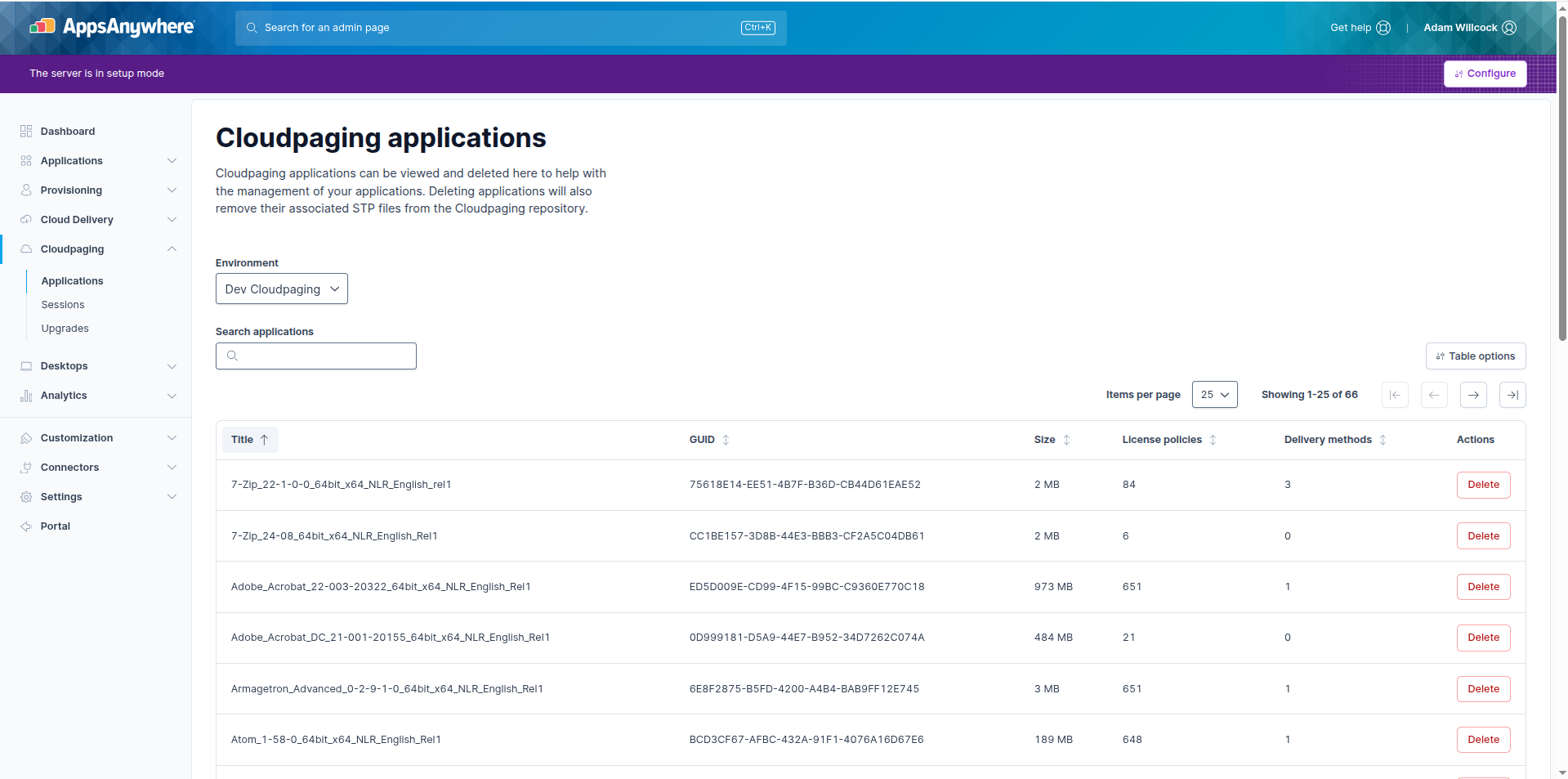Collapse the Cloudpaging sidebar section
The image size is (1568, 779).
tap(172, 249)
